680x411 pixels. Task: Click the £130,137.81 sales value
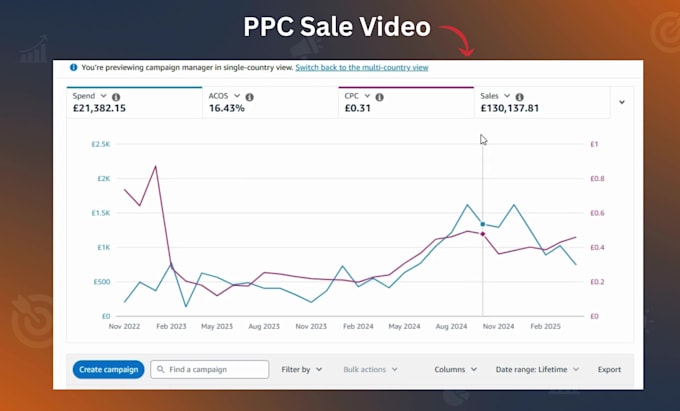[510, 108]
